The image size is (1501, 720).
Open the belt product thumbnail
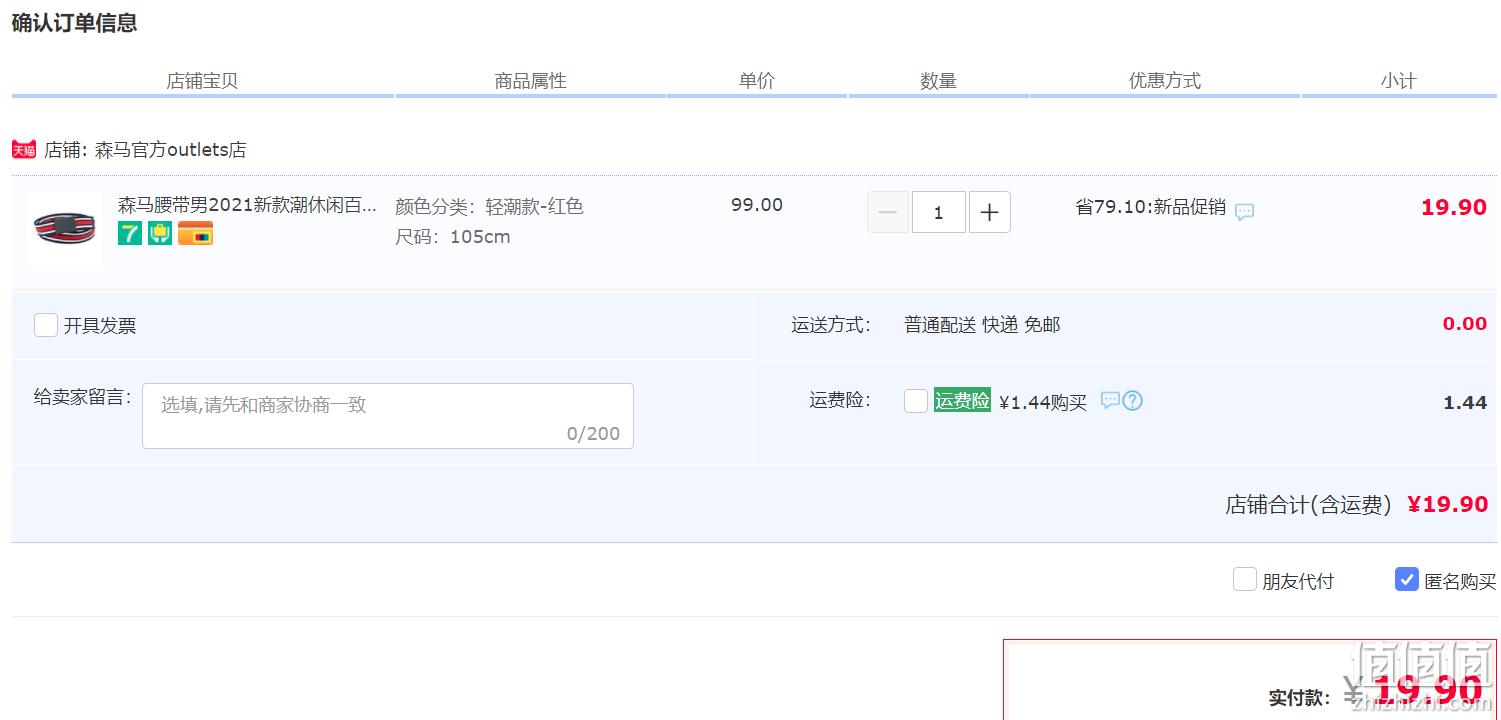64,228
